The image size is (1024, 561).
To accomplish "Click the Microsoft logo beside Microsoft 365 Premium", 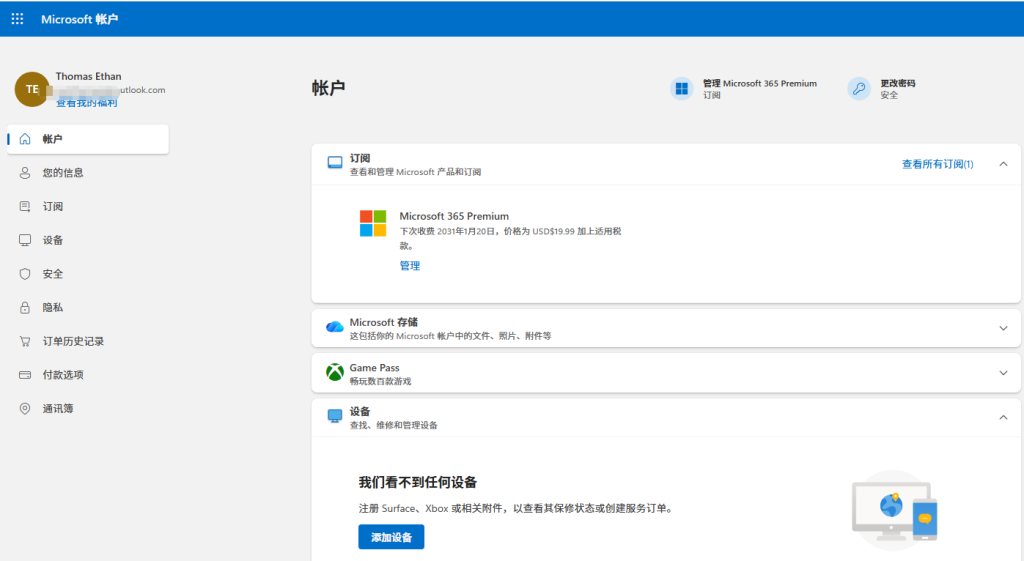I will (x=373, y=223).
